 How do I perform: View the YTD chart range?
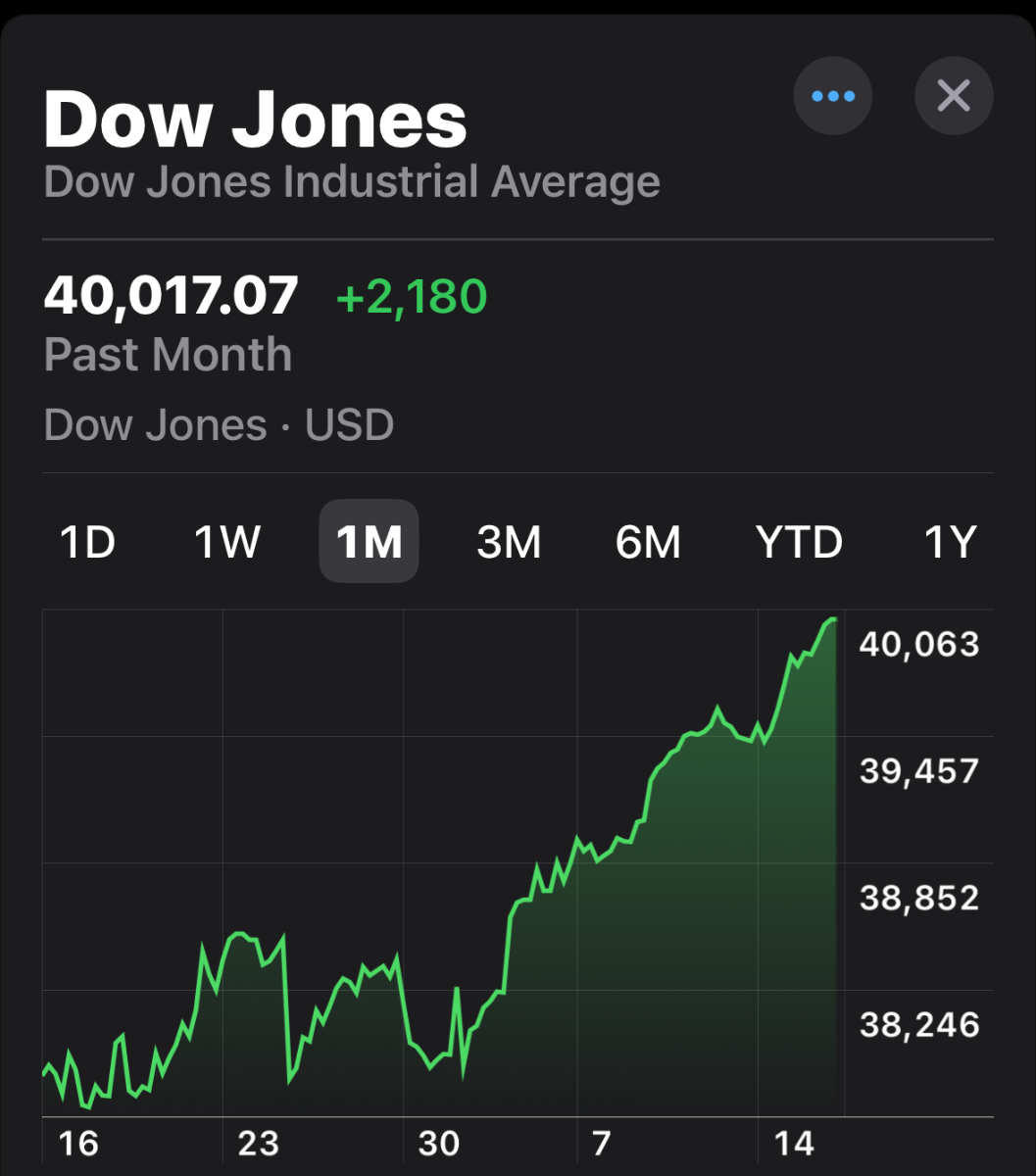pyautogui.click(x=799, y=542)
